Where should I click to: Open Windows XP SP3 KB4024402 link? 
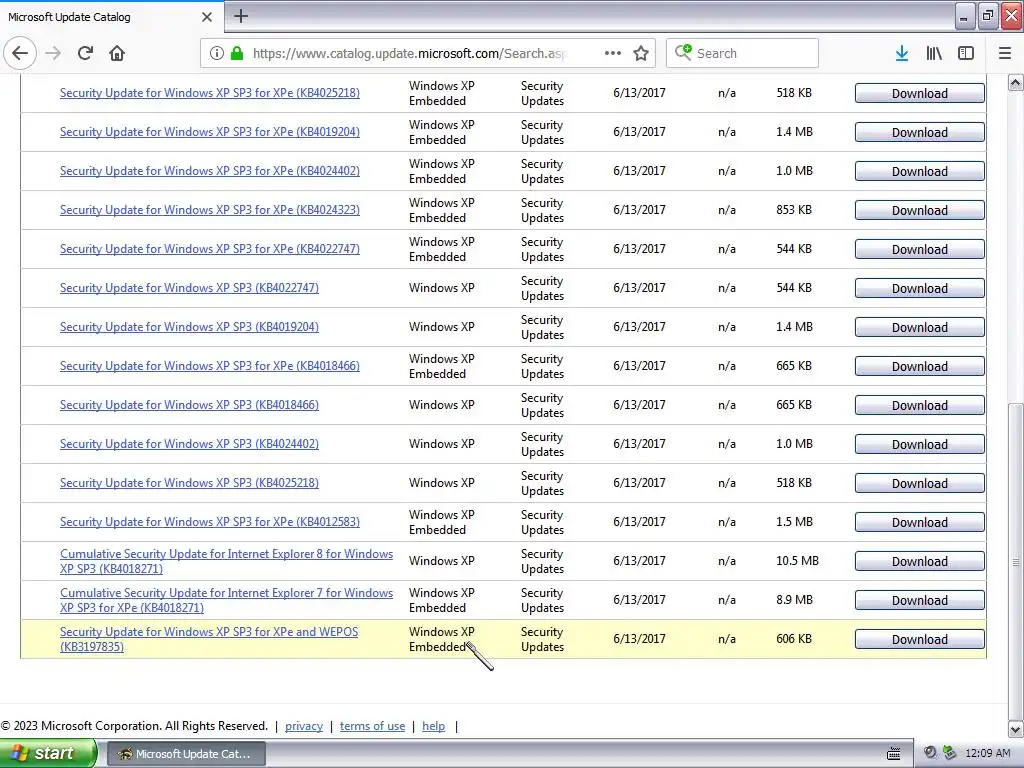click(189, 444)
